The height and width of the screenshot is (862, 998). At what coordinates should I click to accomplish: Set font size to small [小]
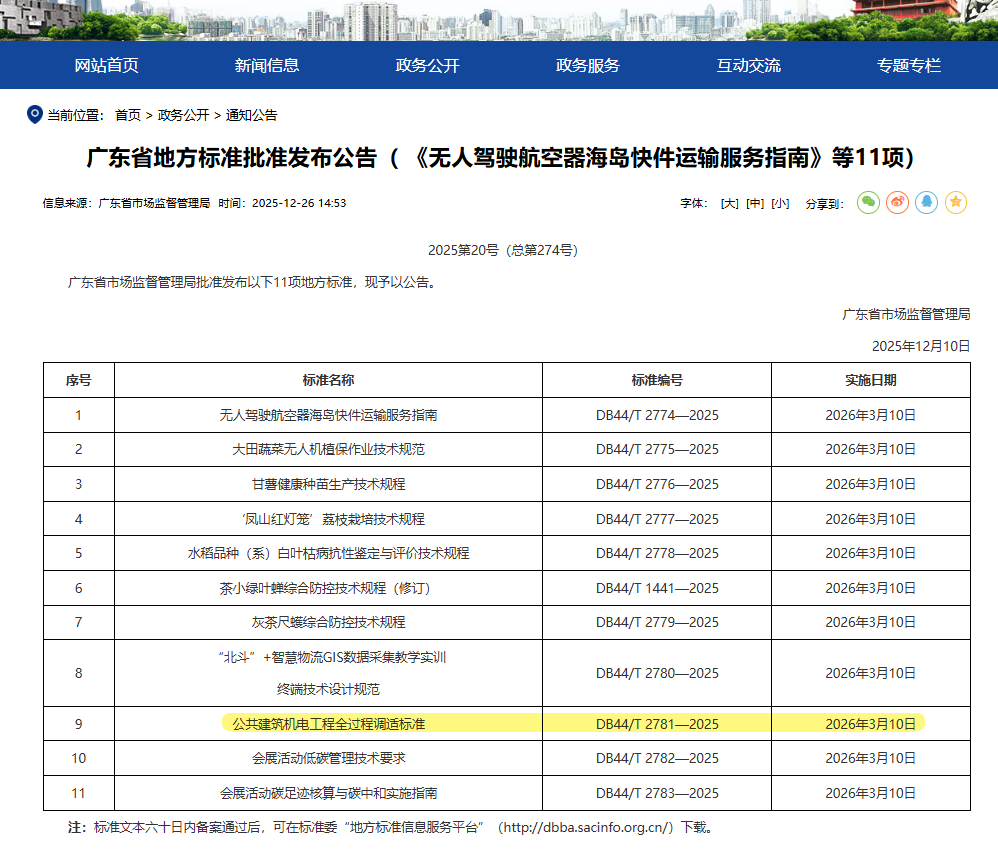[780, 203]
